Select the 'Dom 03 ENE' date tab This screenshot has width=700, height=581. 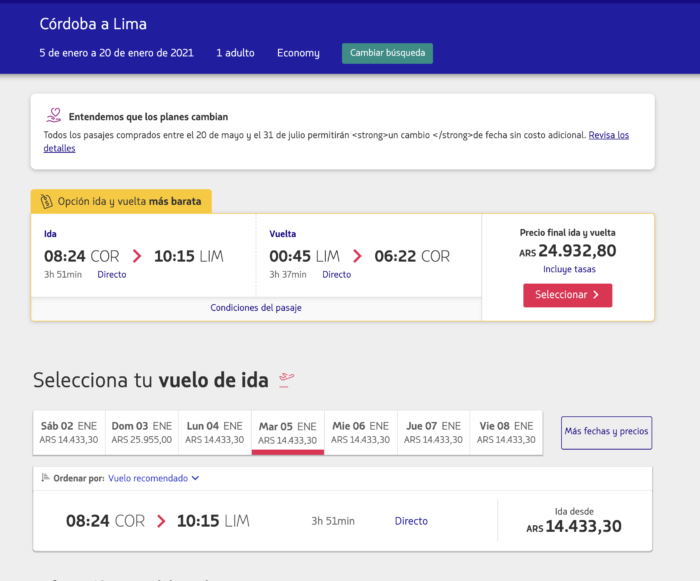[141, 432]
